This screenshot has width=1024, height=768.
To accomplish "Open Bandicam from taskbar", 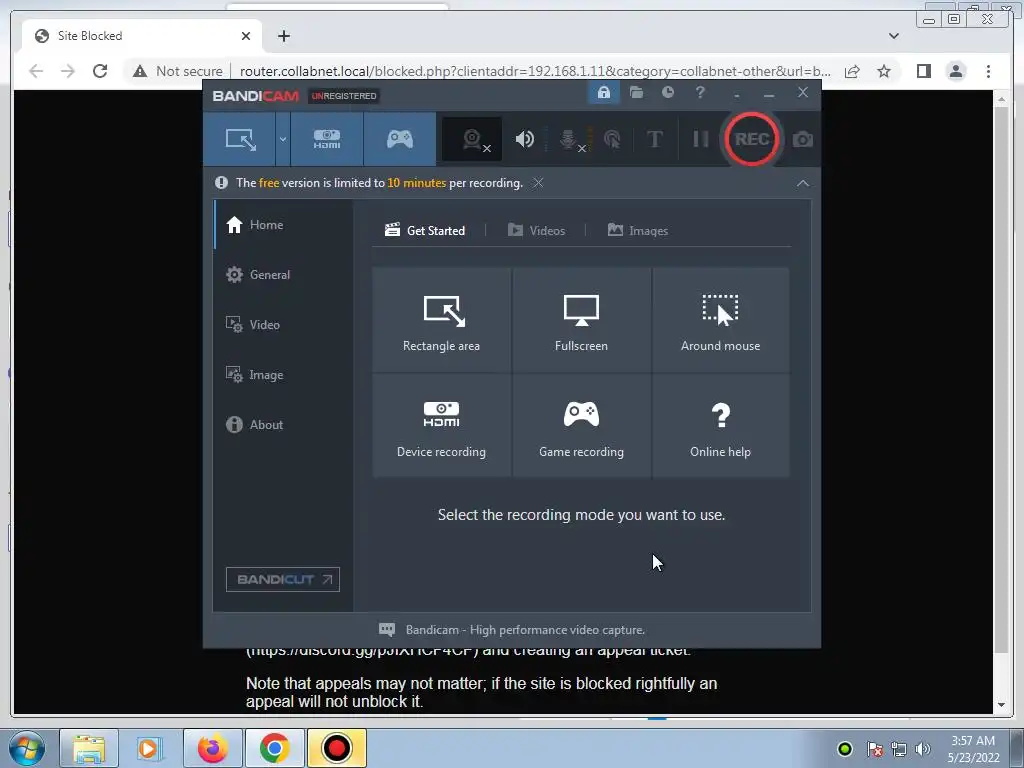I will click(336, 748).
